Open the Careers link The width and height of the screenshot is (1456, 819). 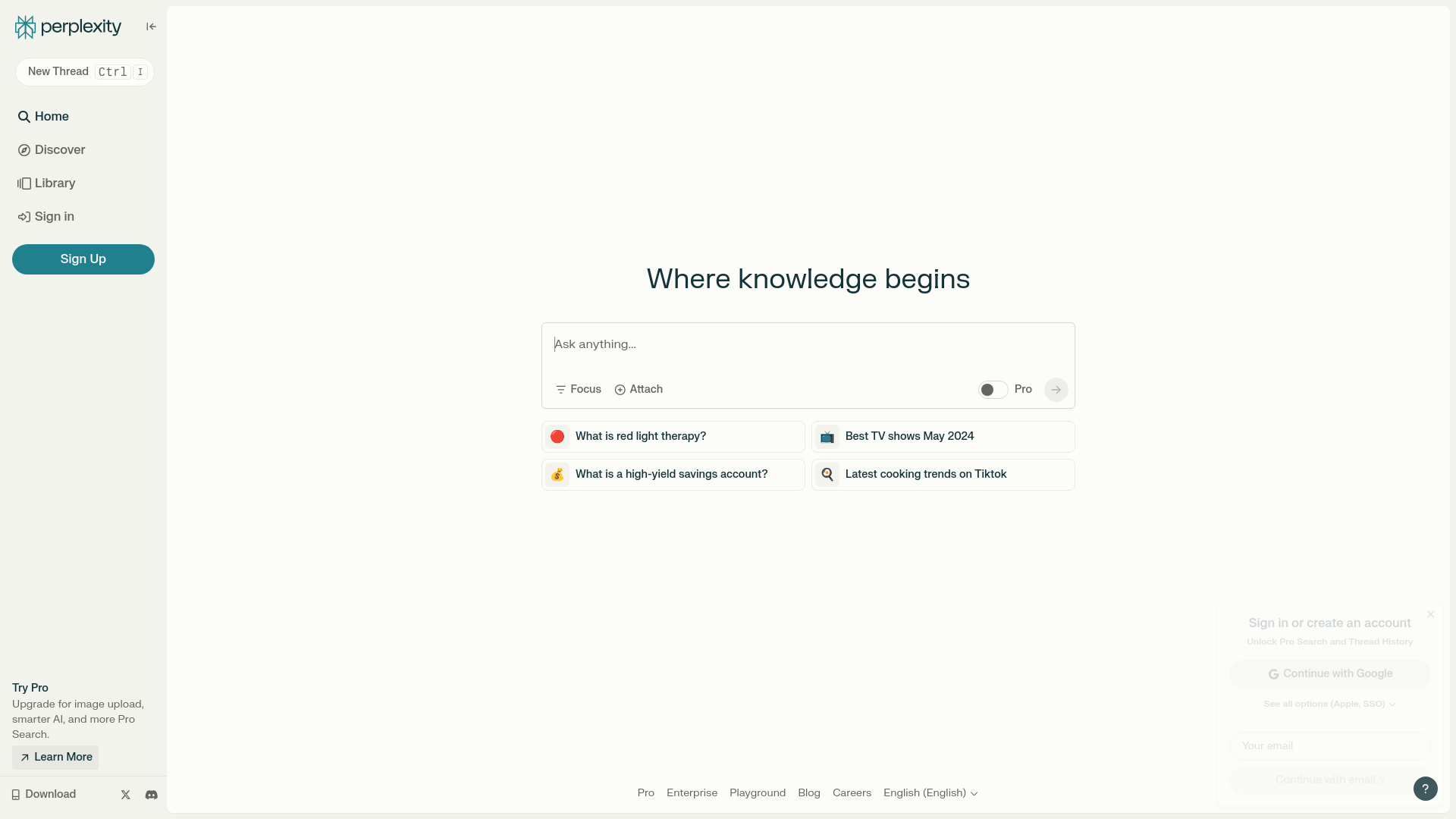[852, 793]
